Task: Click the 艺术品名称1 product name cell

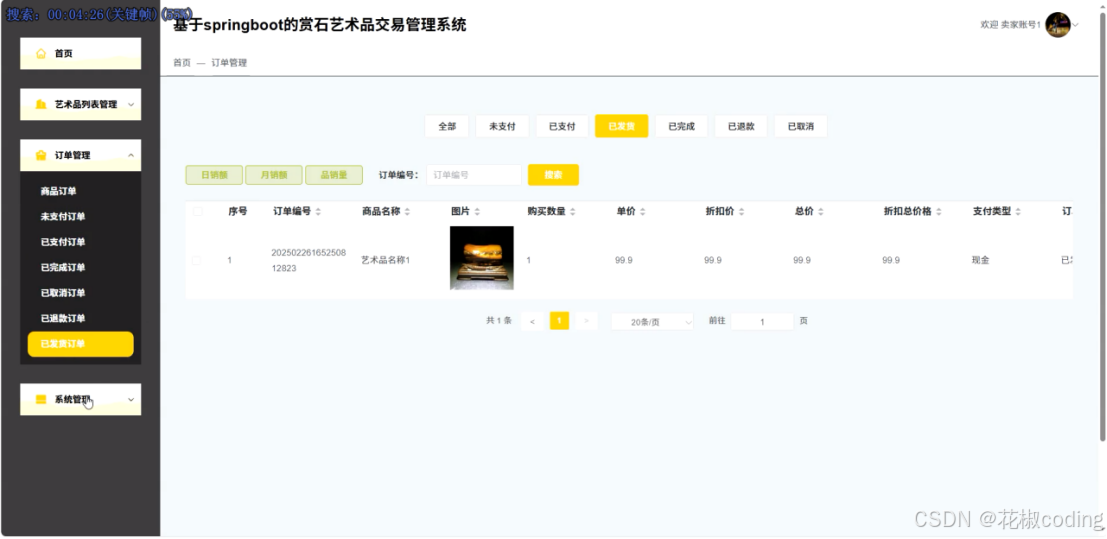Action: [385, 260]
